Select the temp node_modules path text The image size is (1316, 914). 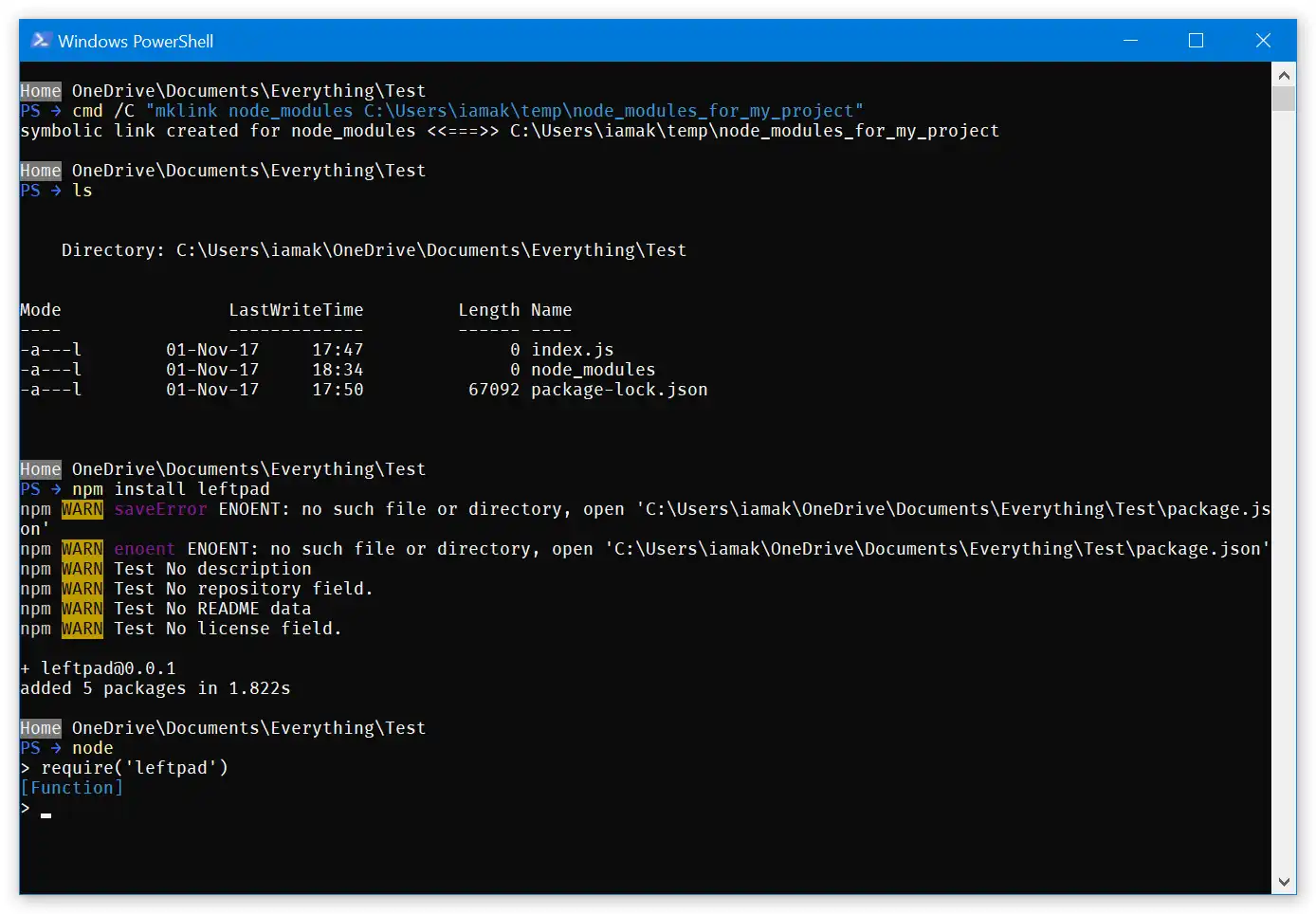pos(612,110)
